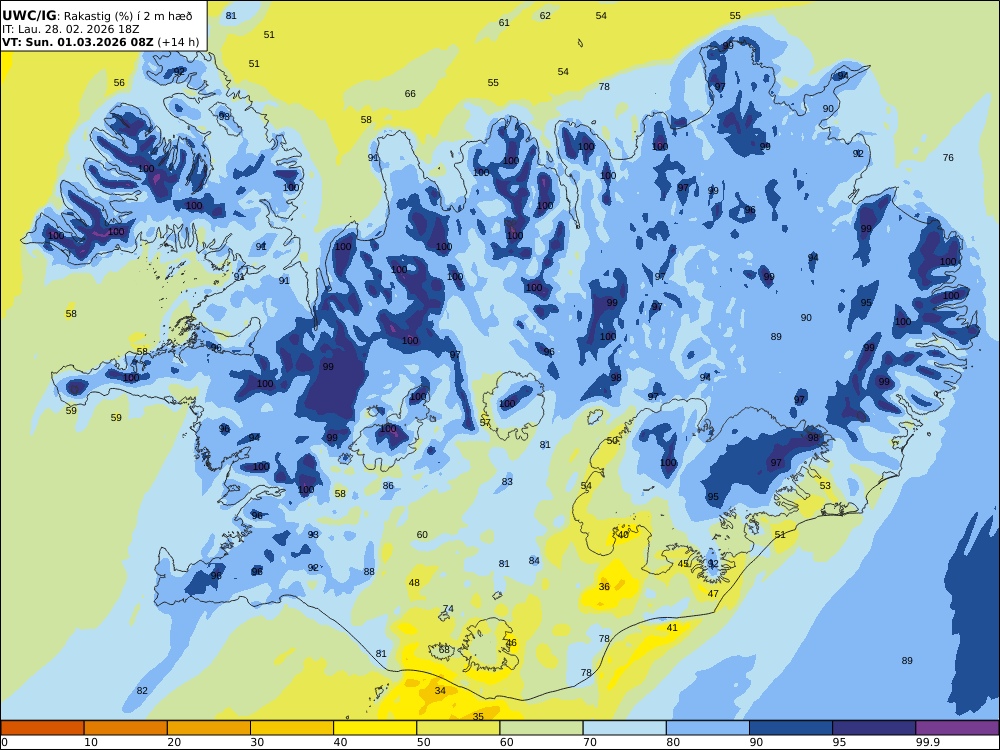Click the purple legend swatch above 99.9

[957, 728]
